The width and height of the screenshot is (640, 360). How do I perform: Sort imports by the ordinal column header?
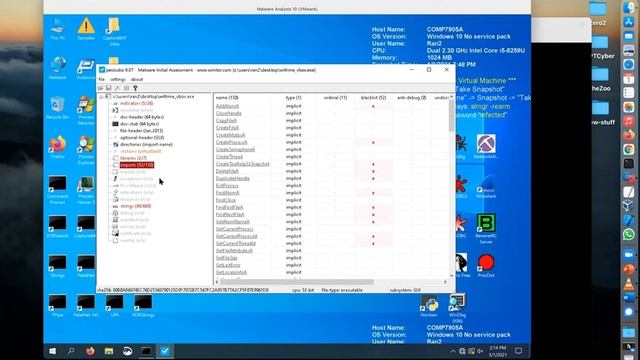(x=336, y=98)
